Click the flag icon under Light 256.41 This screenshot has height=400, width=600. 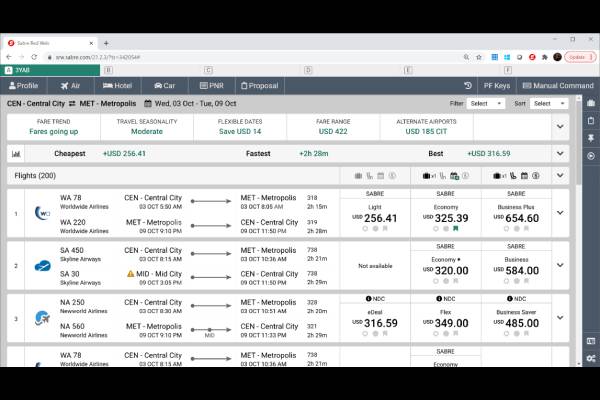coord(385,229)
